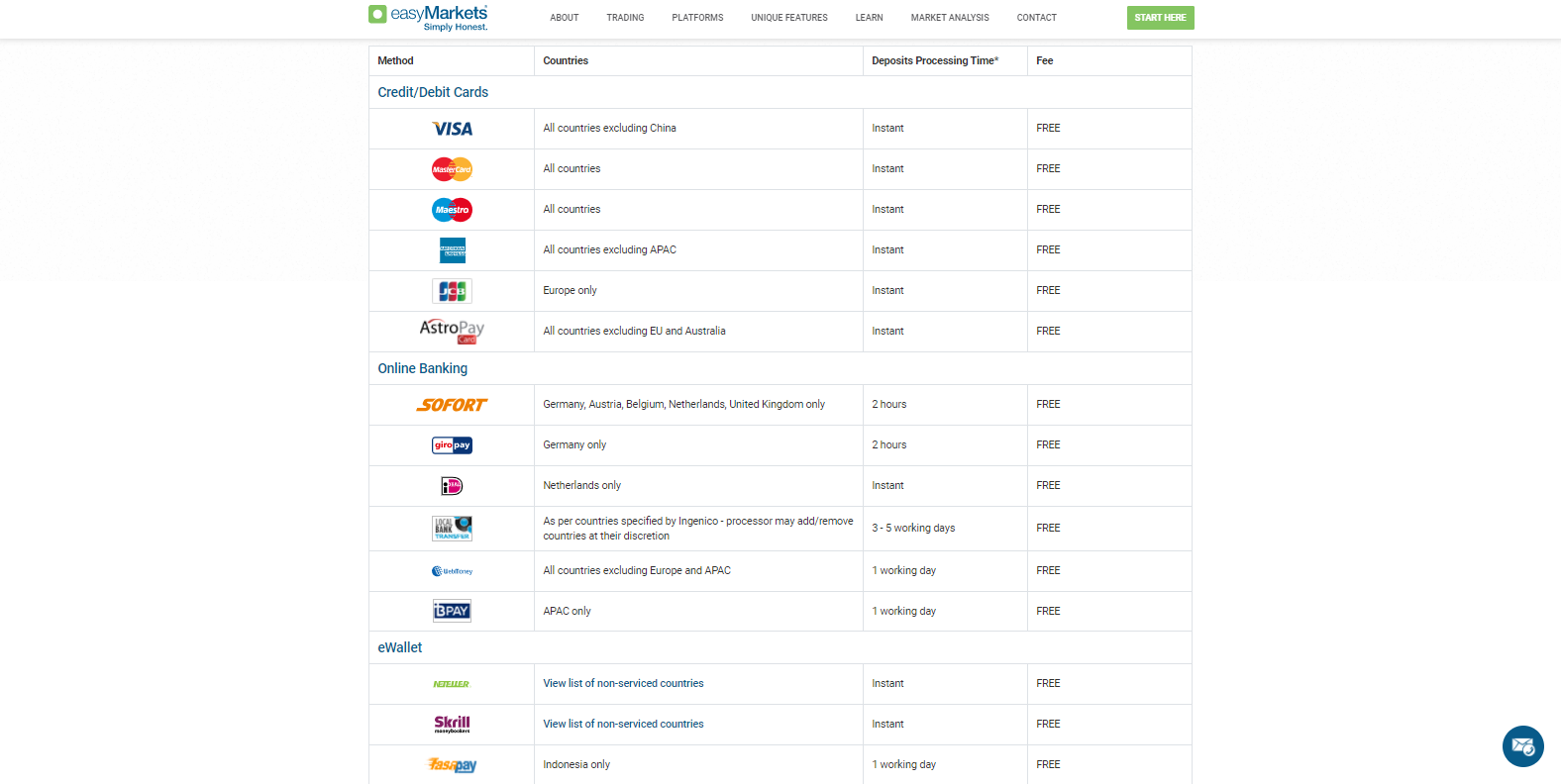Open the MARKET ANALYSIS menu
Screen dimensions: 1561x784
point(950,18)
